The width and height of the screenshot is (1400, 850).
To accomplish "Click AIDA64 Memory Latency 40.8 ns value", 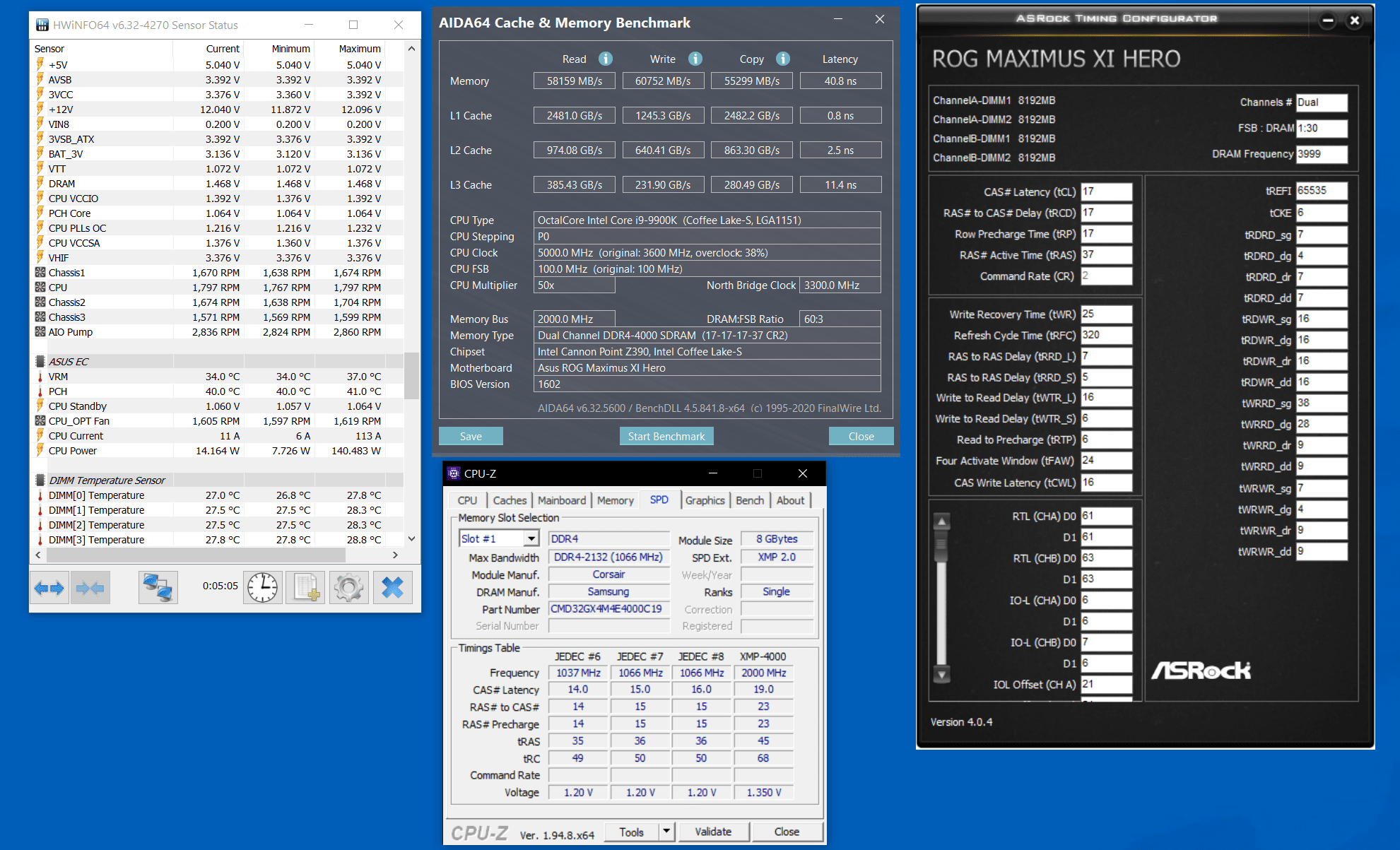I will point(840,81).
